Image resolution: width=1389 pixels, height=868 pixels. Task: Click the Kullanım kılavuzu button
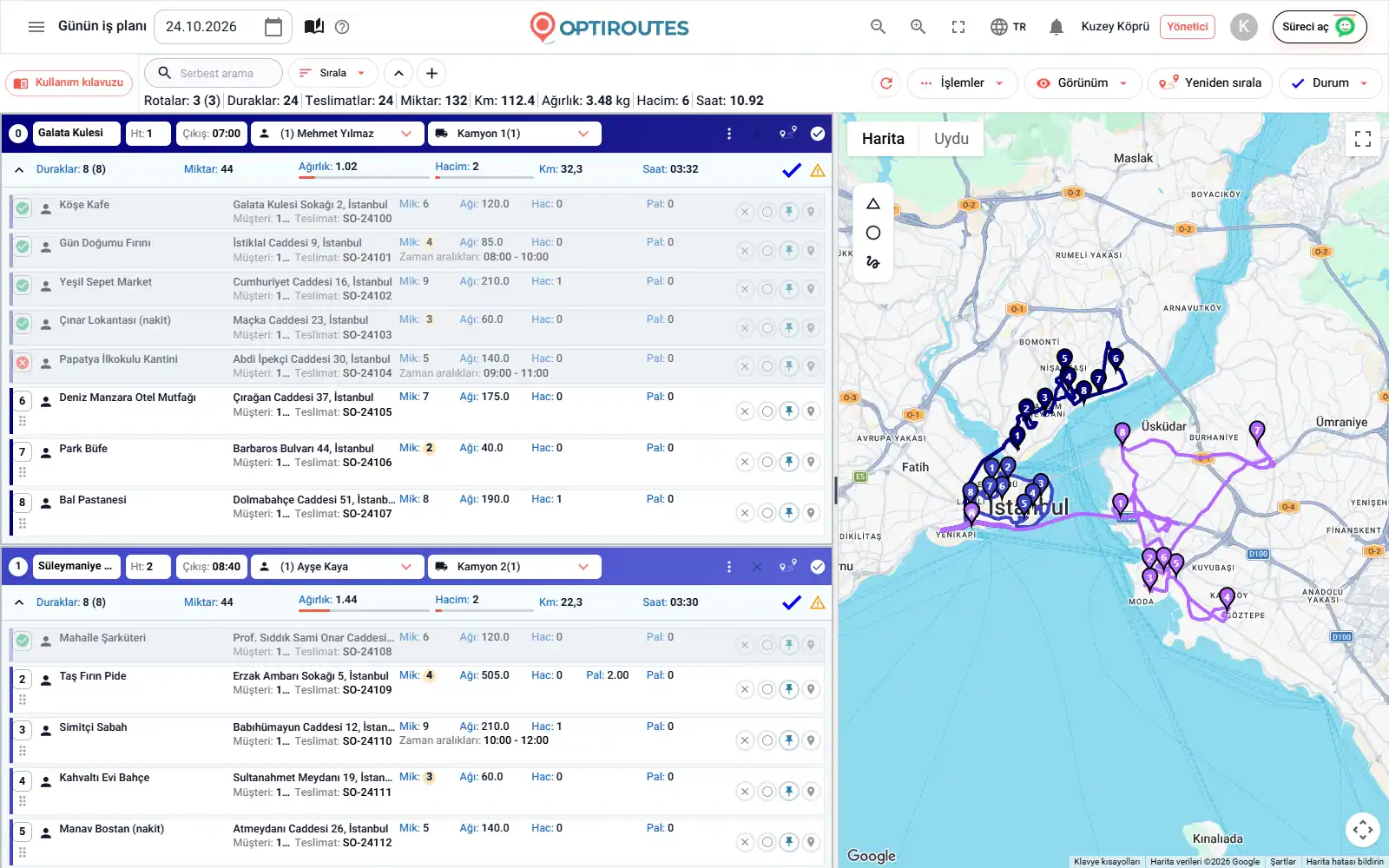(x=69, y=82)
